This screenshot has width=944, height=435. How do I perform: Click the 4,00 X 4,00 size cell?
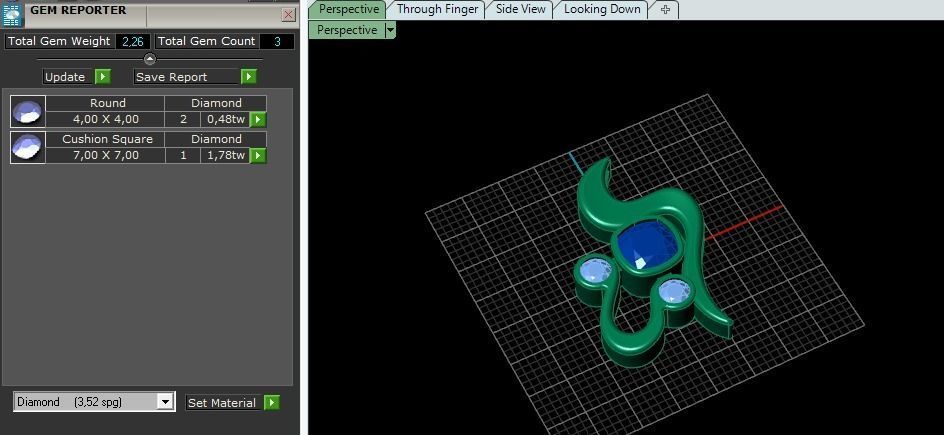point(105,119)
